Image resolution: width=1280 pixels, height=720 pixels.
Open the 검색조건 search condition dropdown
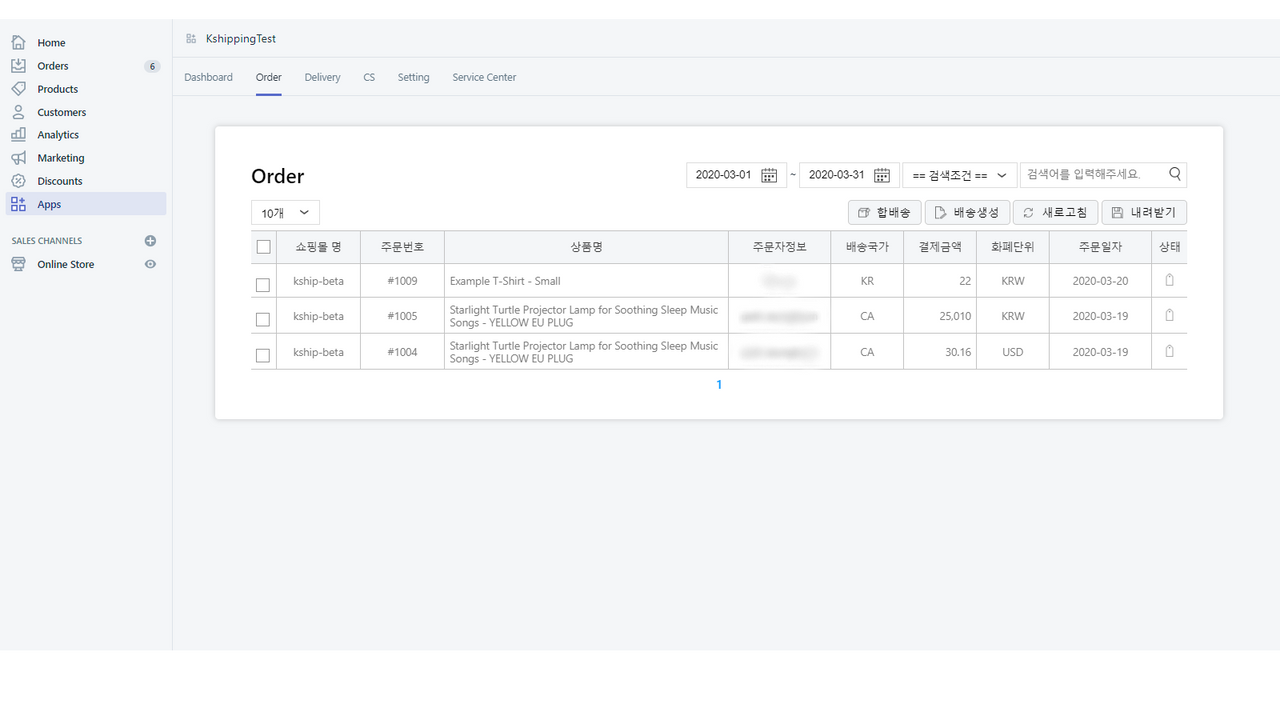(x=960, y=175)
